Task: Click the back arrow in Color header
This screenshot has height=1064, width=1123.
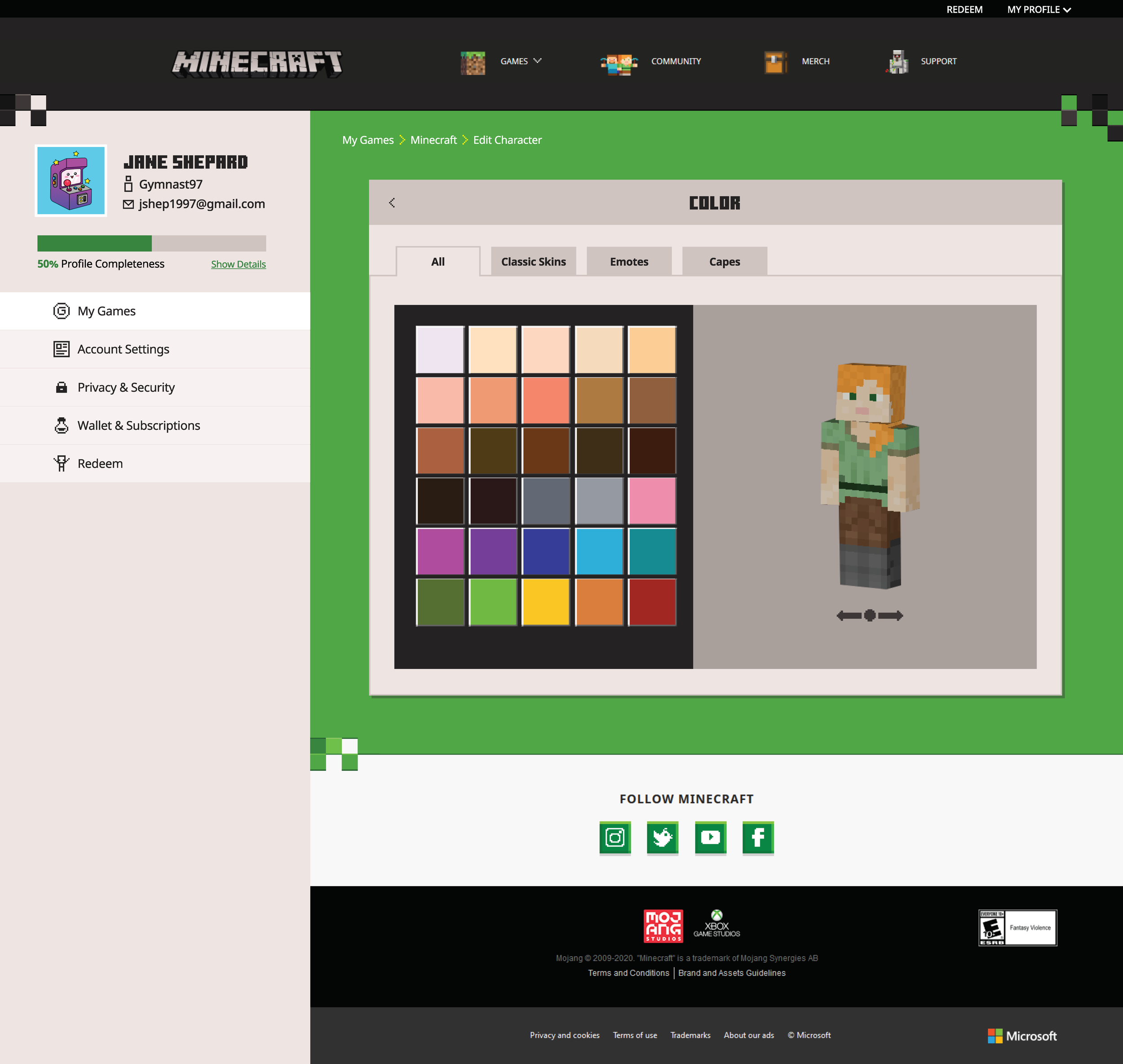Action: pyautogui.click(x=392, y=203)
